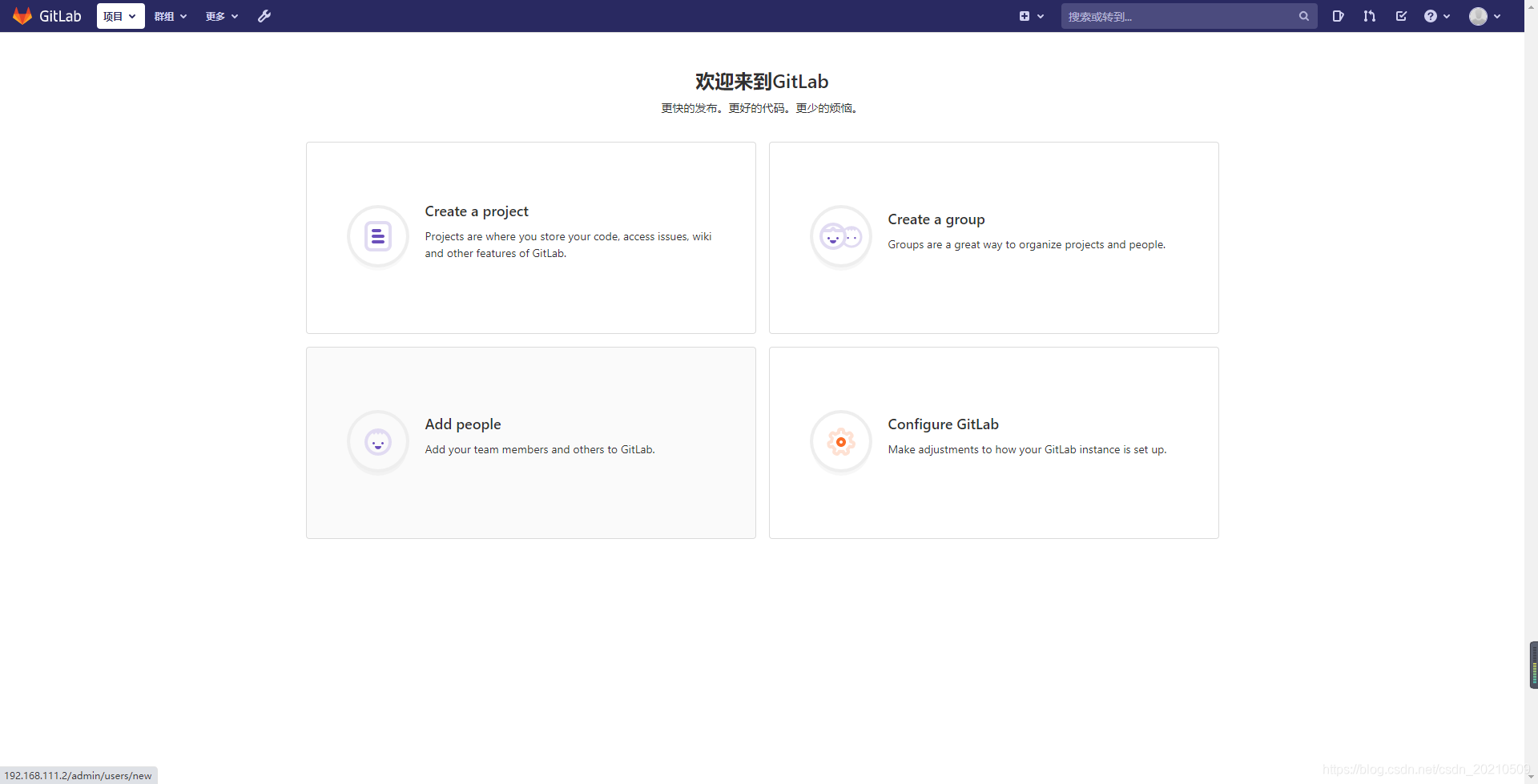Open the Create a group heading
The width and height of the screenshot is (1538, 784).
[x=936, y=219]
